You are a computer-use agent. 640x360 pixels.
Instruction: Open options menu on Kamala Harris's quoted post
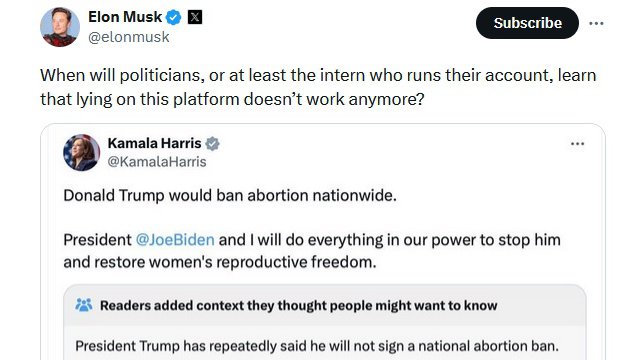pos(577,144)
